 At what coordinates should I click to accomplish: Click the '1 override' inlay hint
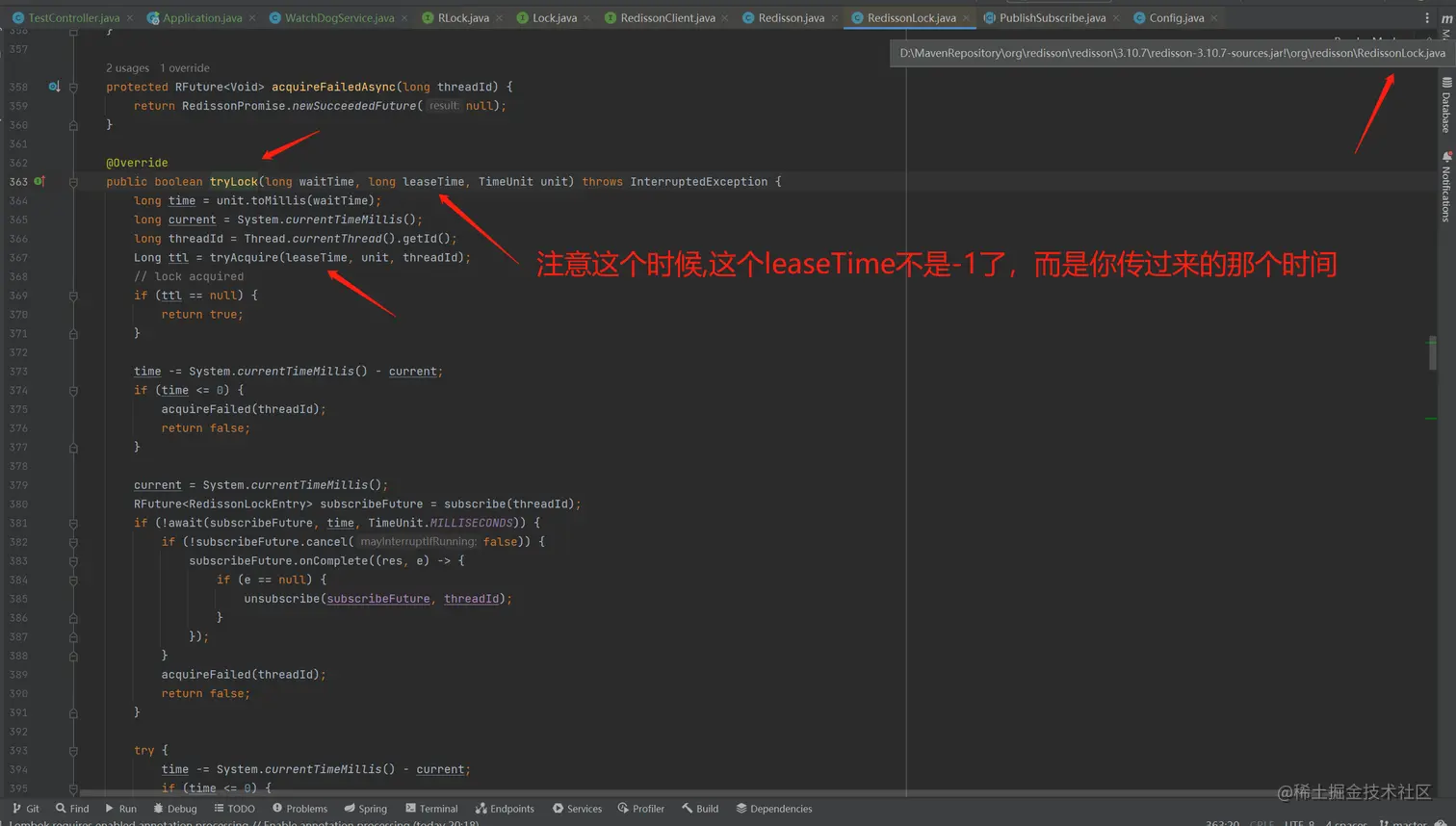[x=185, y=68]
